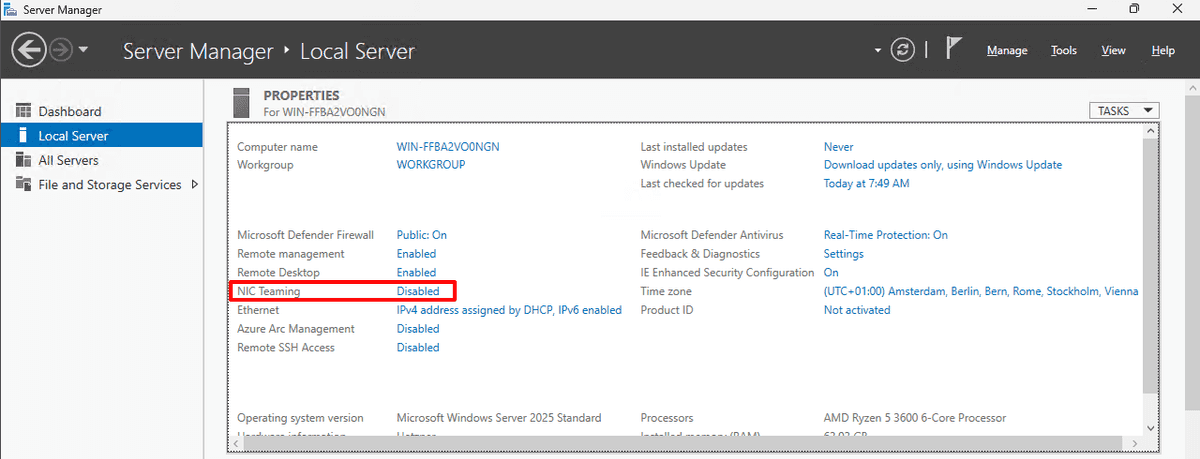Click the PROPERTIES heading text
The height and width of the screenshot is (459, 1200).
301,96
